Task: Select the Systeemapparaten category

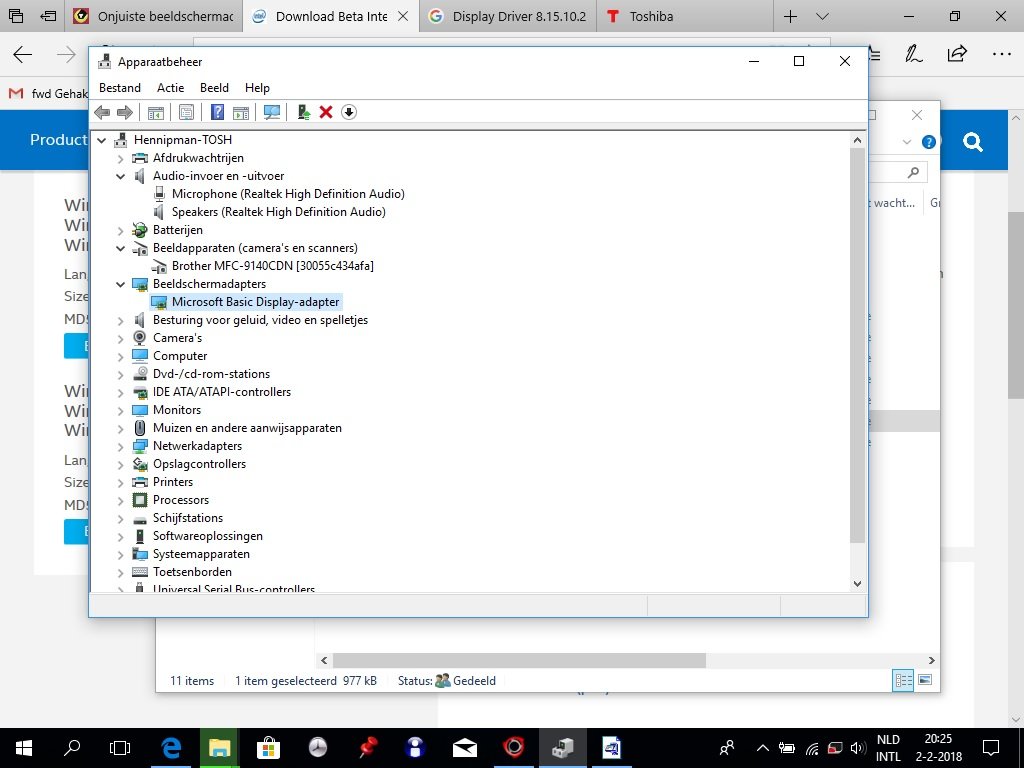Action: (x=201, y=554)
